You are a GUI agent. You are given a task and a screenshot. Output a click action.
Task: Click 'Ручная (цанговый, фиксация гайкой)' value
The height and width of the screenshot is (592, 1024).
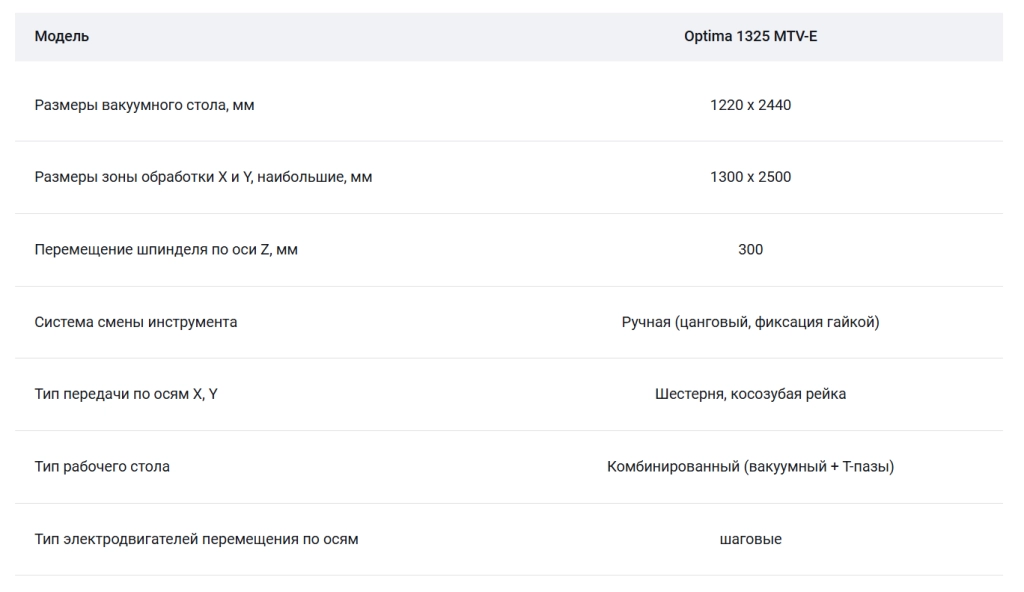coord(750,322)
